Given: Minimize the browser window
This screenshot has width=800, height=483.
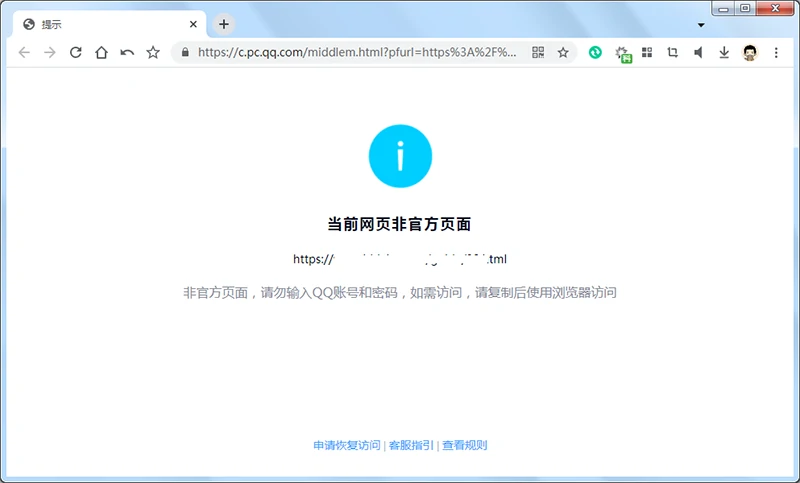Looking at the screenshot, I should point(723,9).
